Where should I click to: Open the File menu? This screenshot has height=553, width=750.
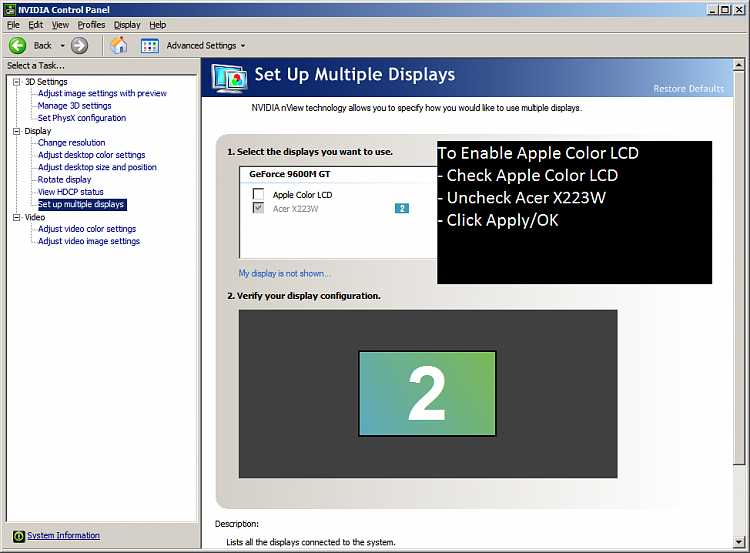(13, 25)
